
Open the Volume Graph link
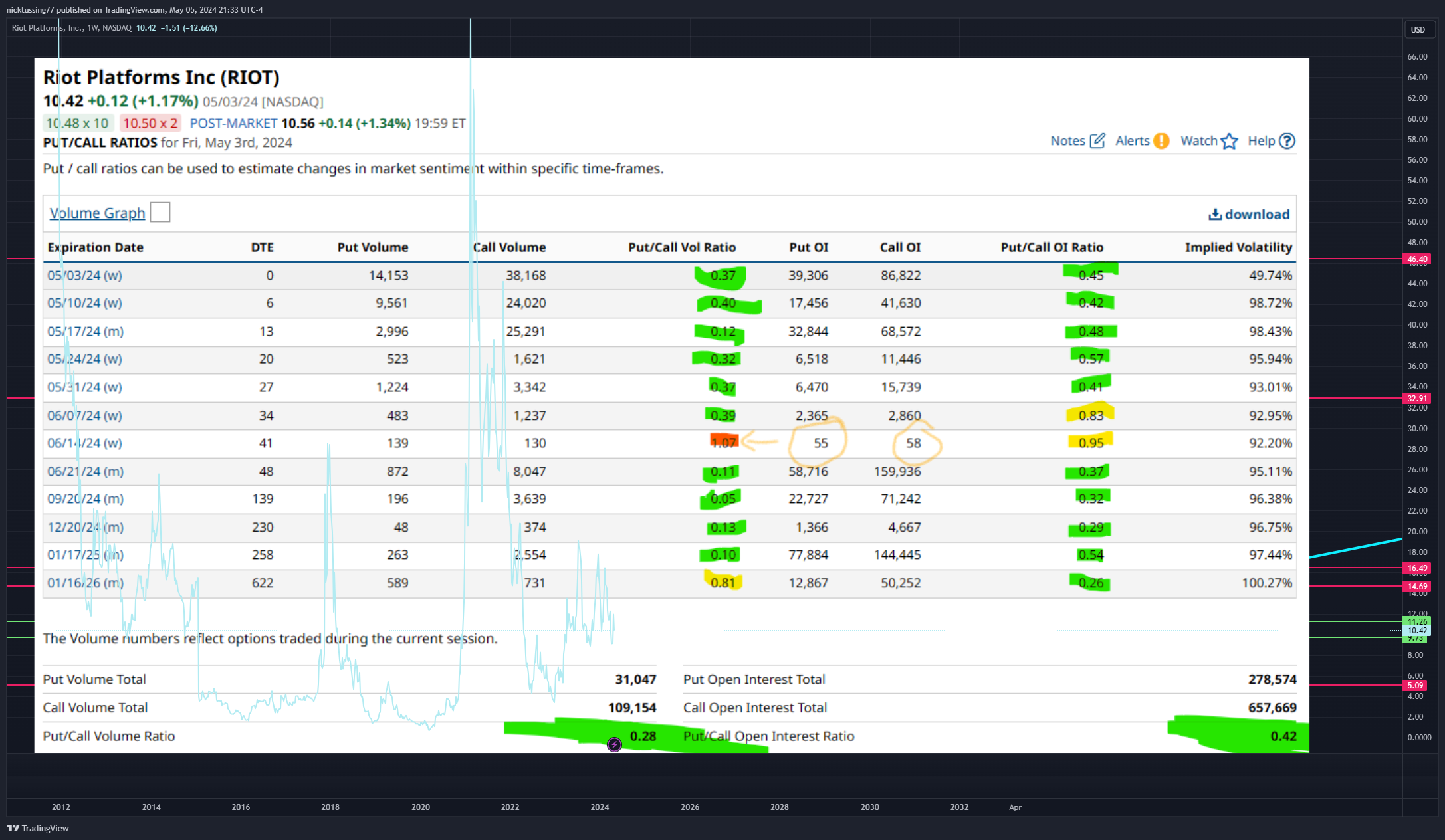97,213
